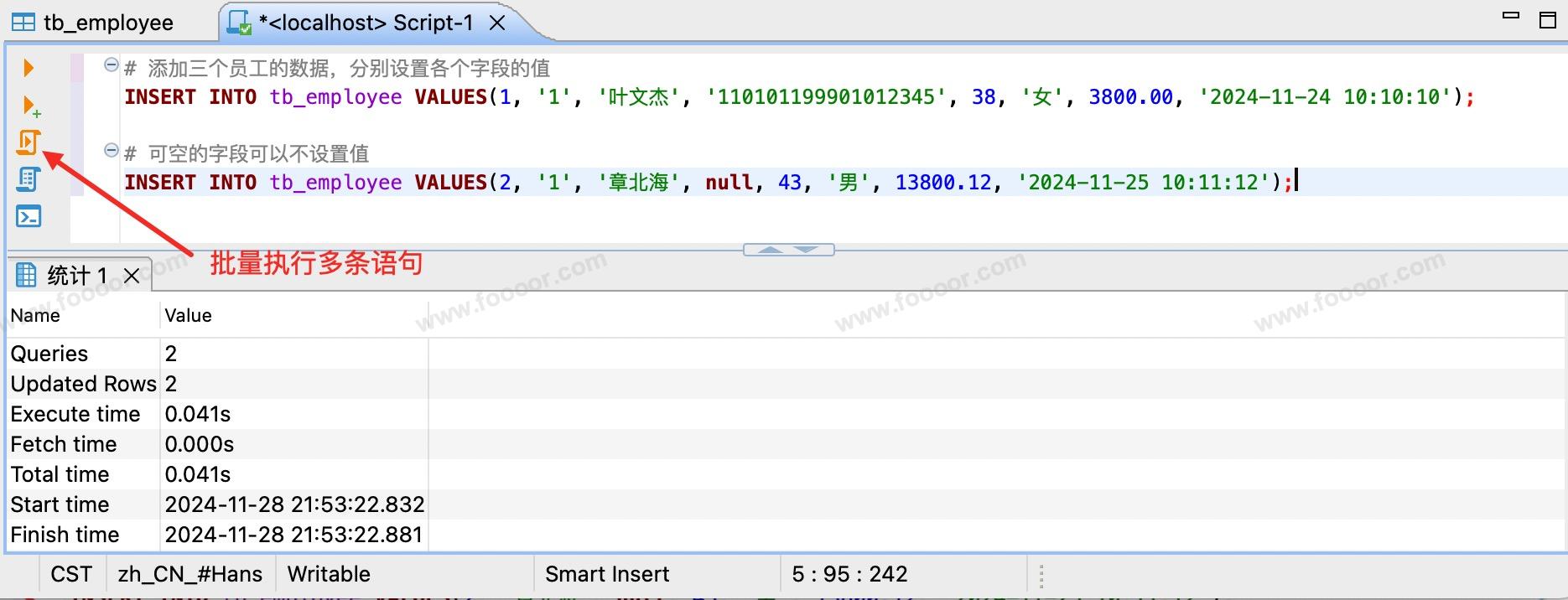
Task: Close the Script-1 editor tab
Action: click(x=497, y=23)
